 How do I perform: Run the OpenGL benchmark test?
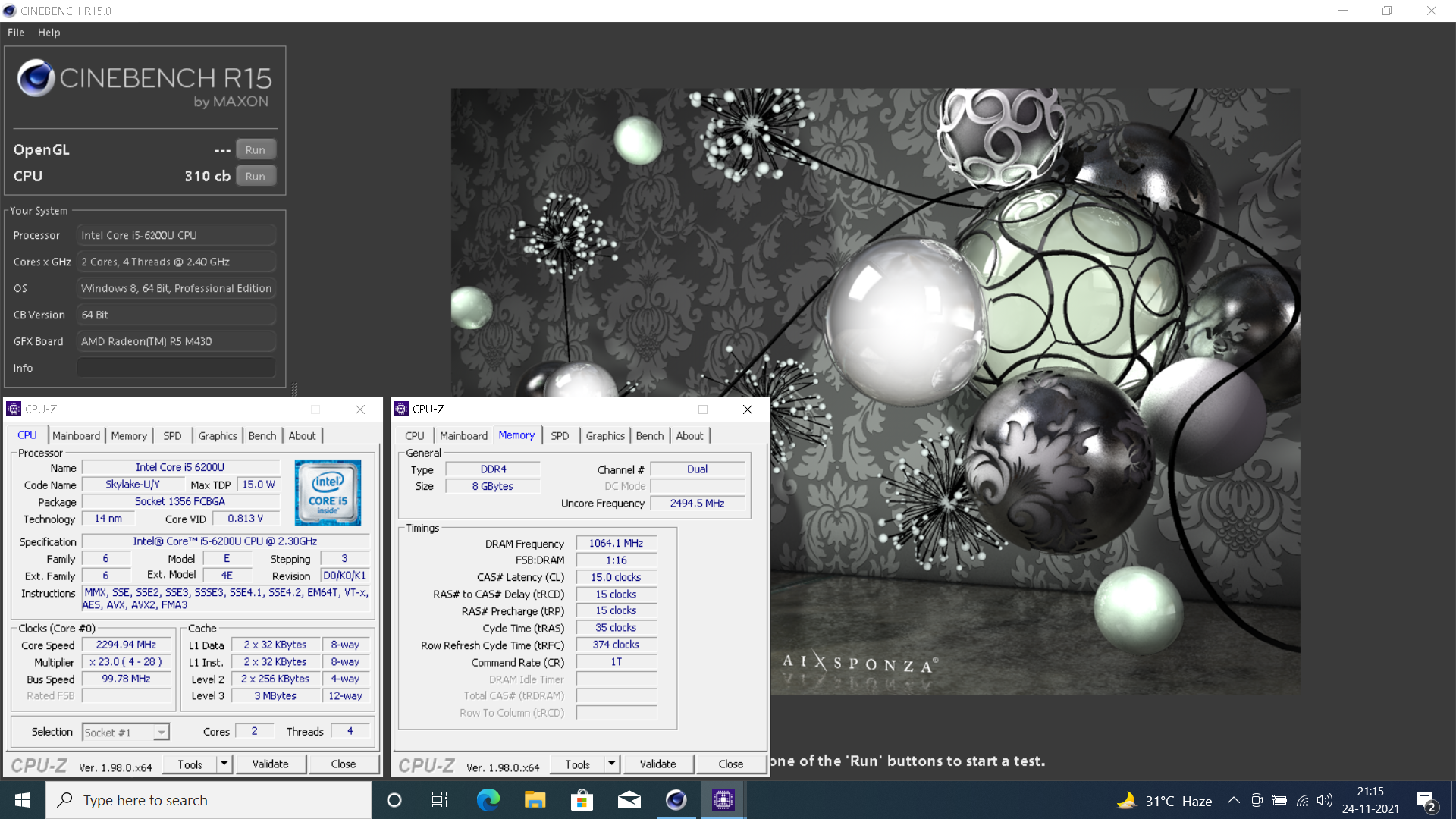(x=256, y=149)
